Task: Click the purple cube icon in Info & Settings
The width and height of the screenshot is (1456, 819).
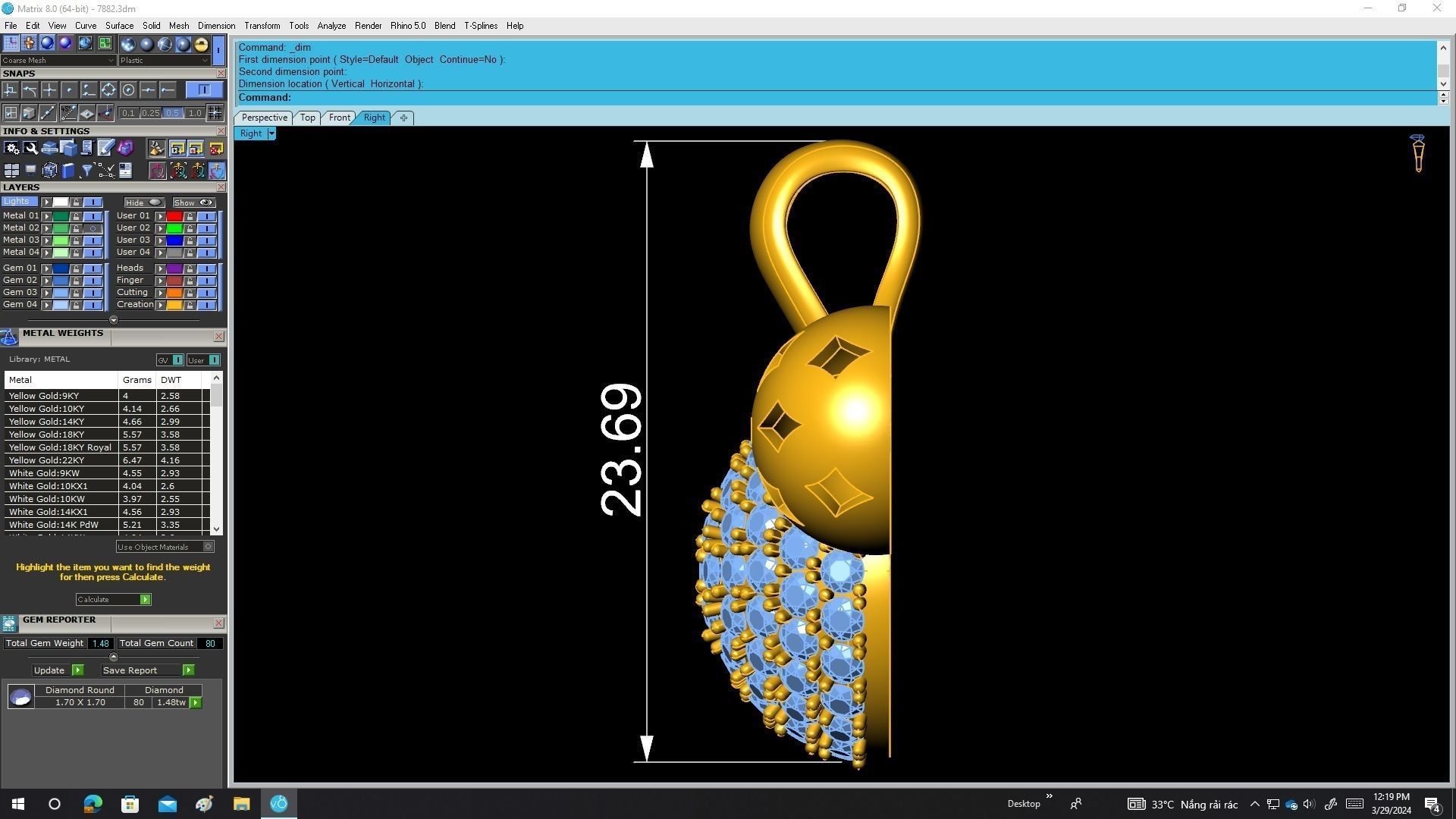Action: coord(125,147)
